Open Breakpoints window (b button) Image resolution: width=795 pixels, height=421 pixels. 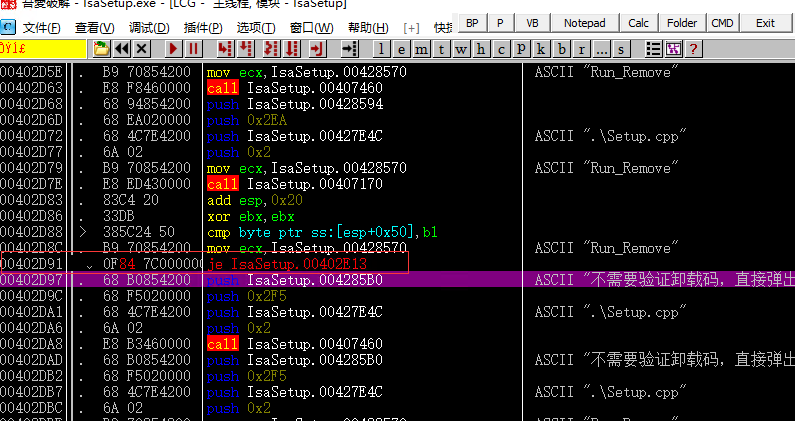click(561, 49)
